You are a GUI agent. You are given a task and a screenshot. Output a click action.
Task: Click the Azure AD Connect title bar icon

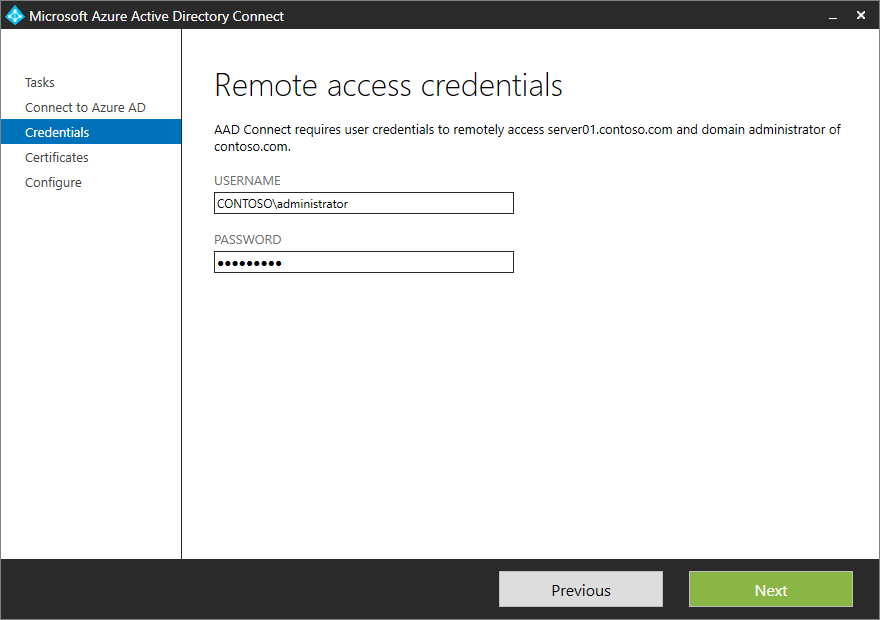(15, 15)
